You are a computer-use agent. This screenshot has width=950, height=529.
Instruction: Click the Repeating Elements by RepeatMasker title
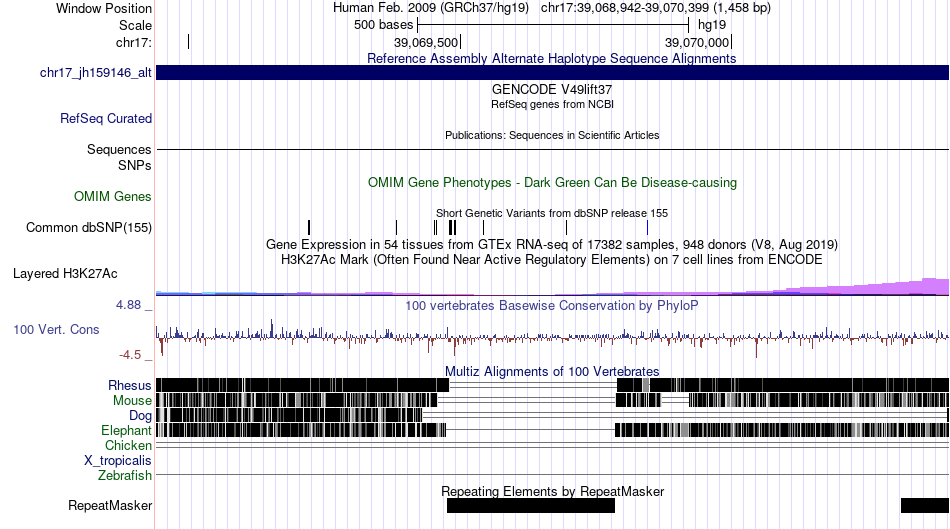553,491
